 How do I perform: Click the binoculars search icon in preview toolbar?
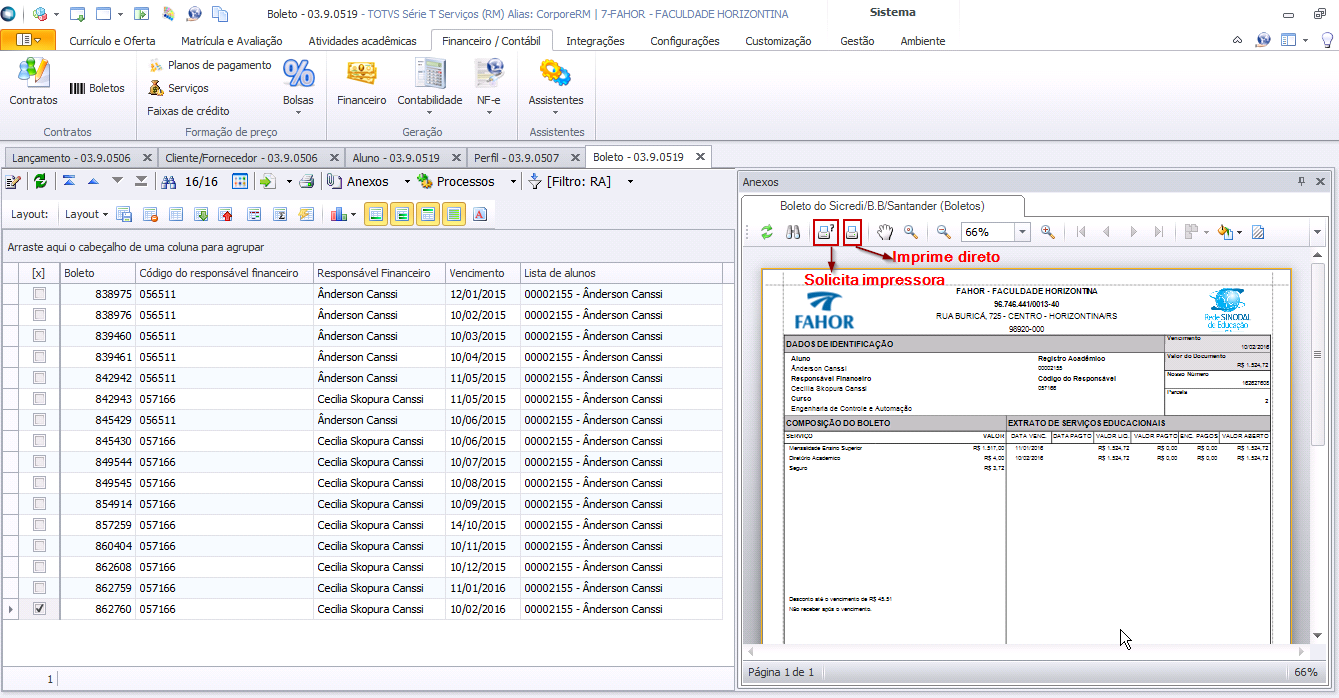pyautogui.click(x=793, y=232)
